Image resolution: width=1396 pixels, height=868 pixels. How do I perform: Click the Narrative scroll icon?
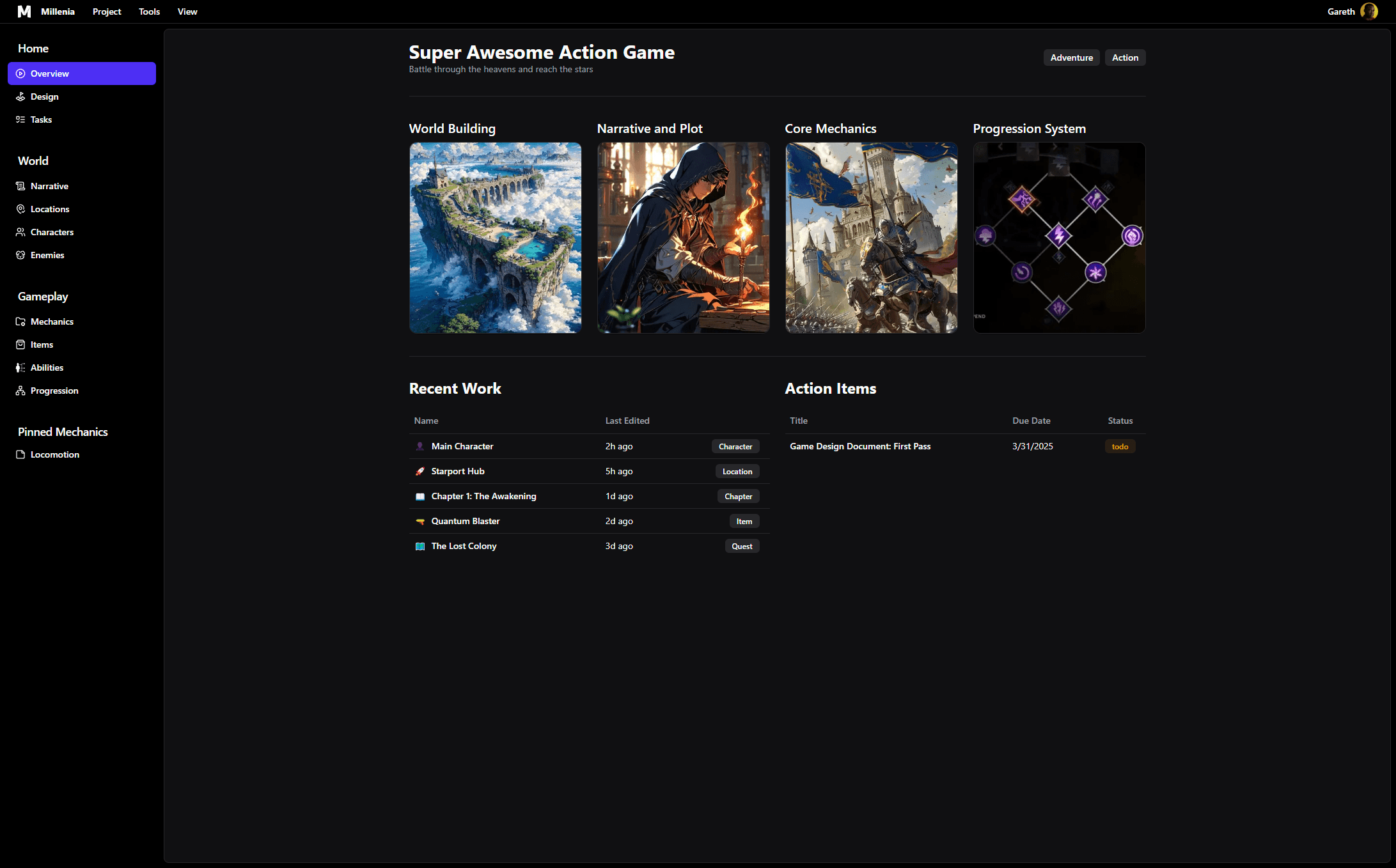21,186
